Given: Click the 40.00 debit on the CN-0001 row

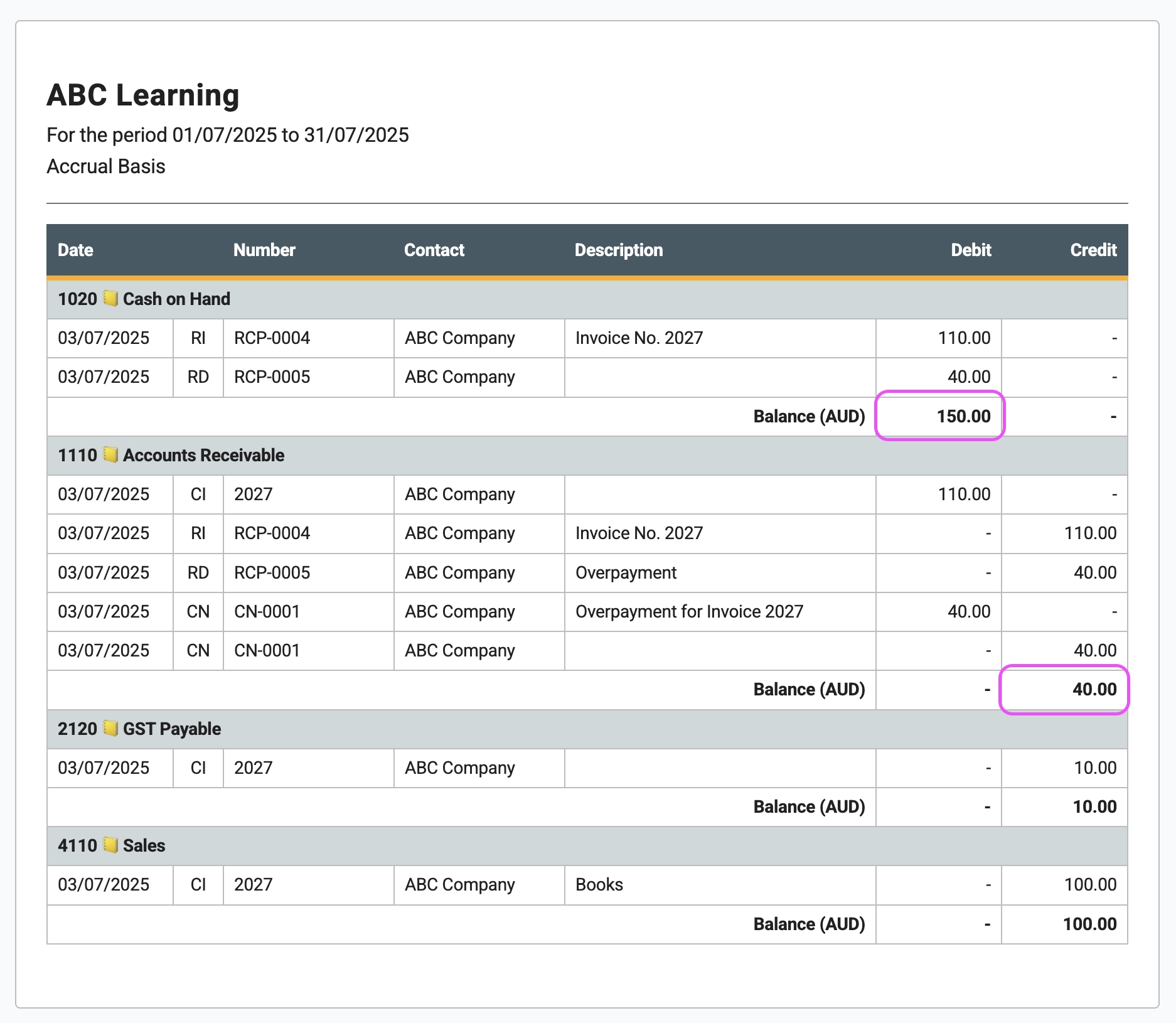Looking at the screenshot, I should (x=969, y=611).
